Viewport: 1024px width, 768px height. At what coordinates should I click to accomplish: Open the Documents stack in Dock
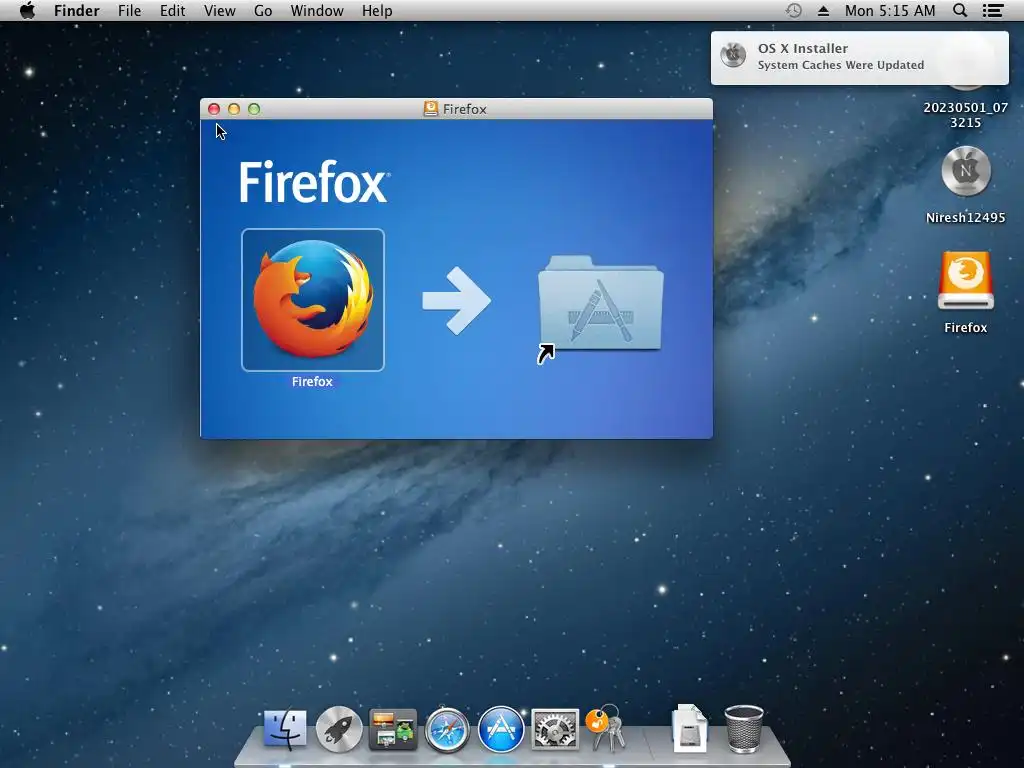(x=690, y=728)
